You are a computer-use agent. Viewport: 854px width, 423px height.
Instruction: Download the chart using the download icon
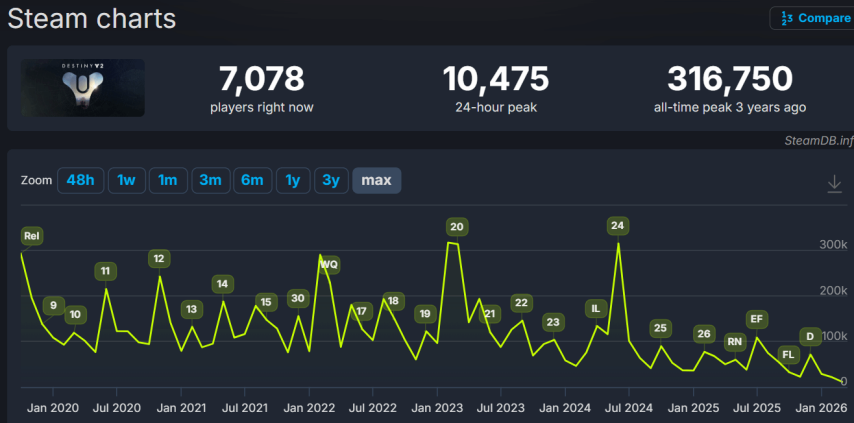pyautogui.click(x=834, y=184)
